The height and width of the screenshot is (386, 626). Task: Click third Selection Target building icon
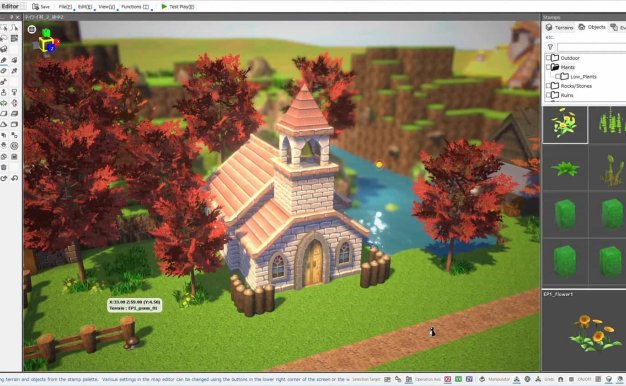click(409, 379)
